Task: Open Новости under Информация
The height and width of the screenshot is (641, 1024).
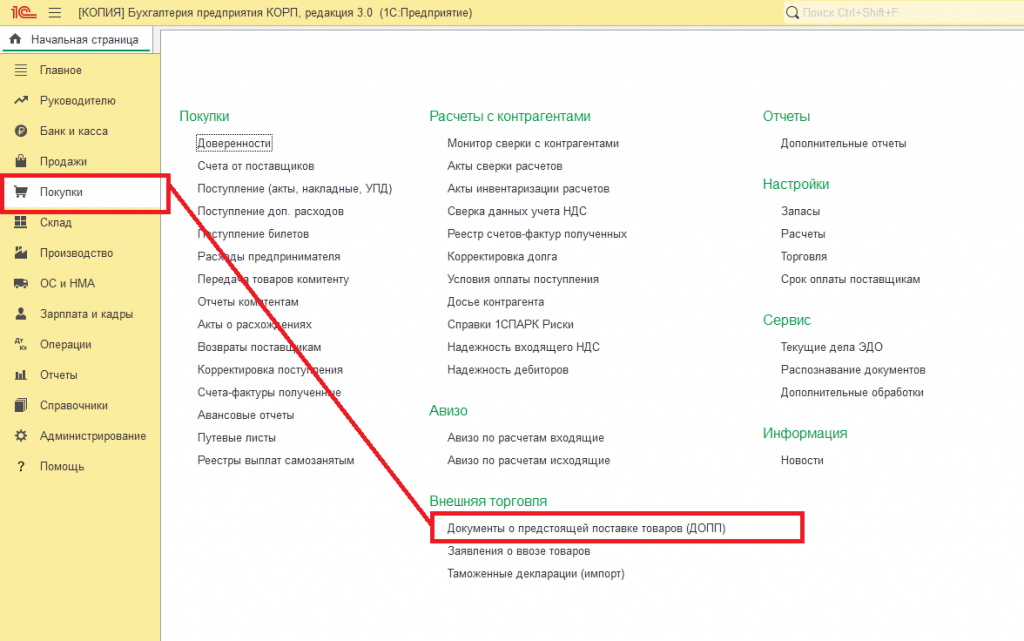Action: pos(802,460)
